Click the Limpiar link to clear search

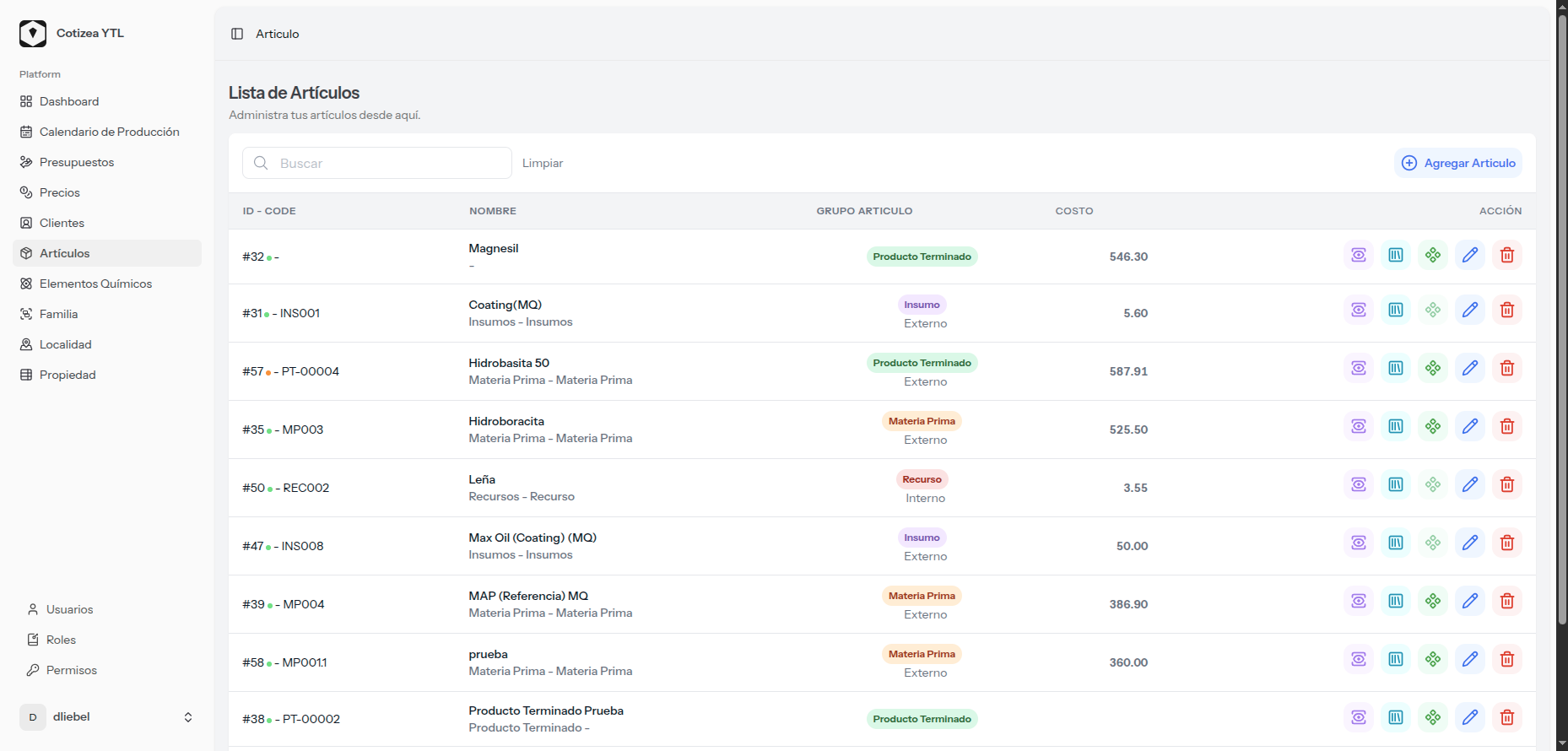pos(542,163)
